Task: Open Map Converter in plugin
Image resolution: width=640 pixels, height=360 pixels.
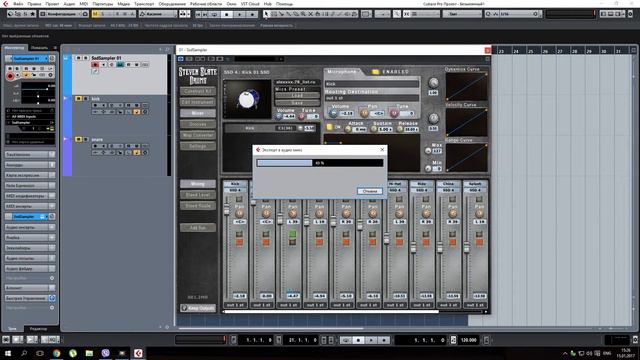Action: (x=198, y=135)
